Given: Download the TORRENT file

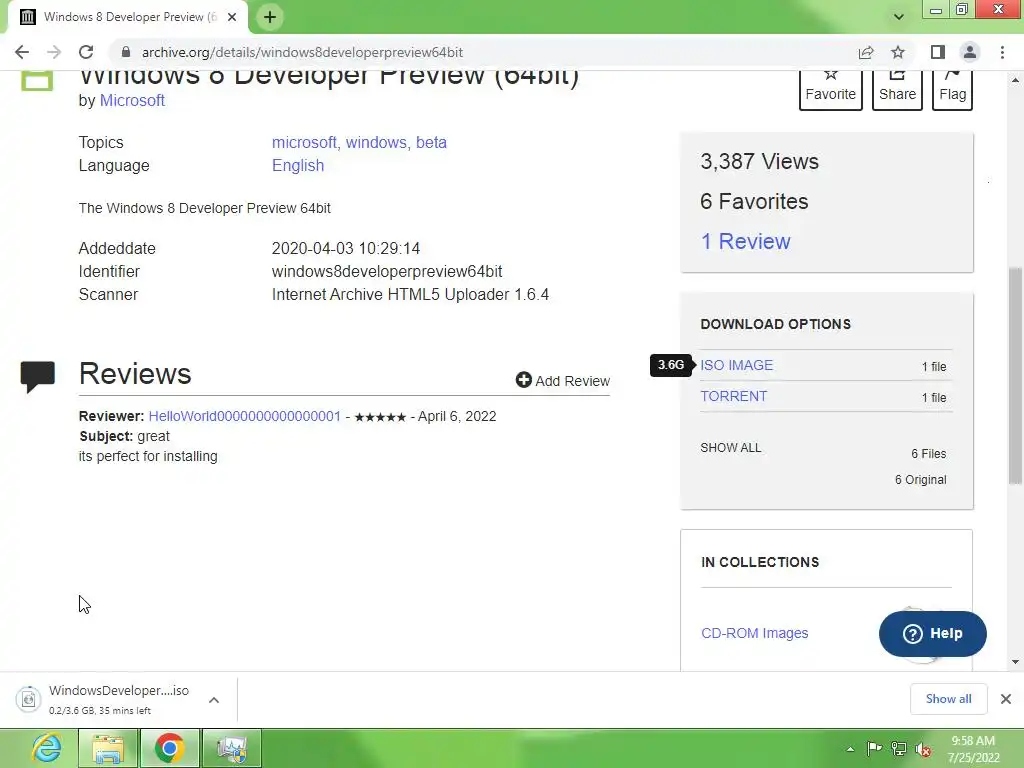Looking at the screenshot, I should coord(733,396).
